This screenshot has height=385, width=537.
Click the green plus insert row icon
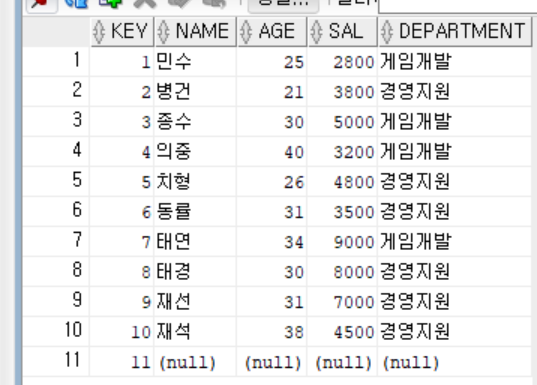pos(110,3)
